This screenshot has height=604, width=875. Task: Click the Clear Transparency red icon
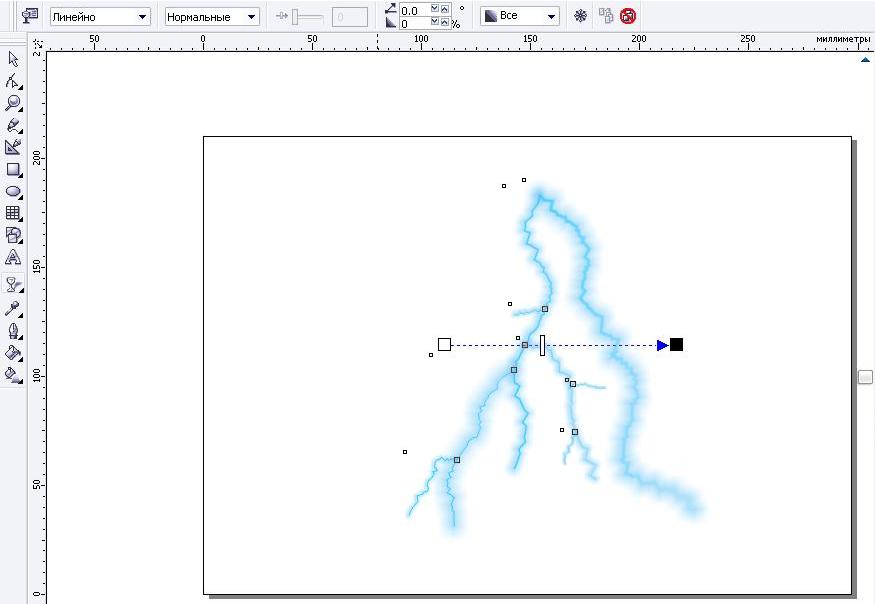[x=628, y=16]
